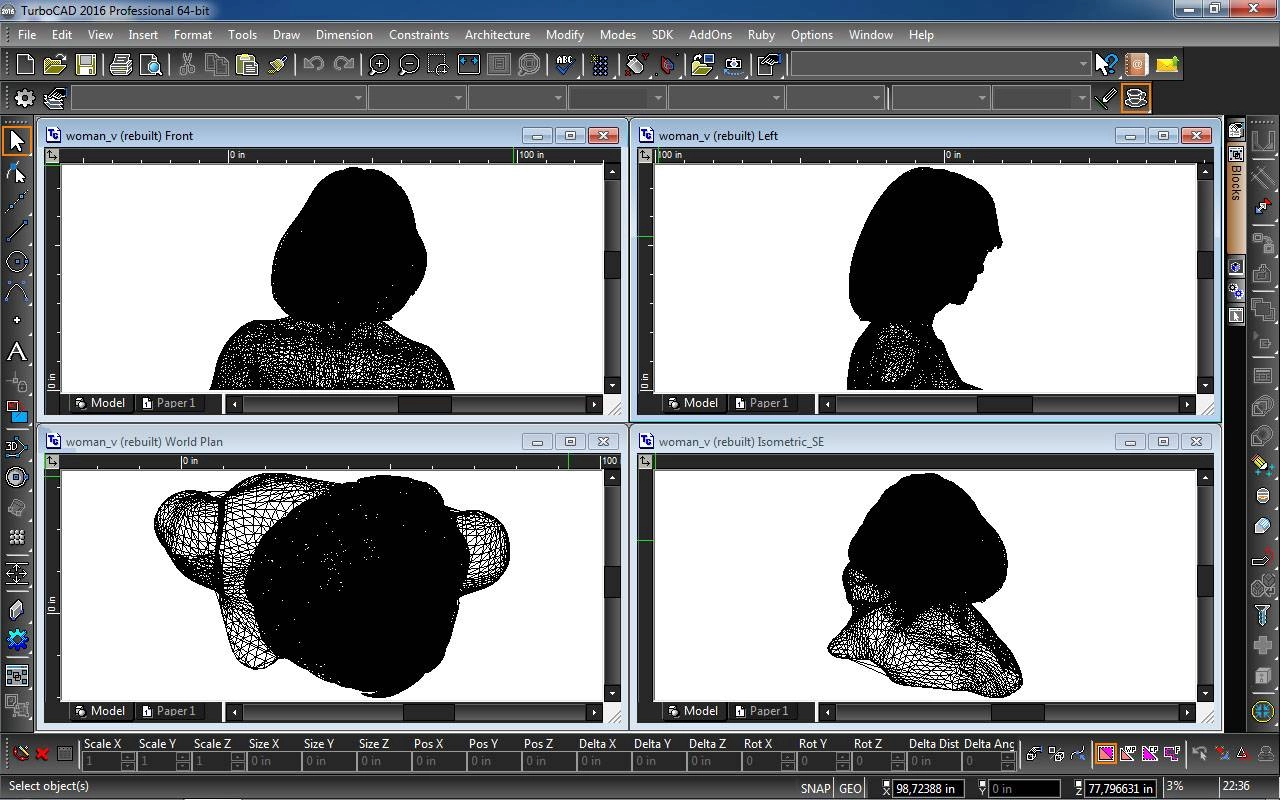This screenshot has height=800, width=1280.
Task: Click the Paste clipboard icon
Action: coord(247,65)
